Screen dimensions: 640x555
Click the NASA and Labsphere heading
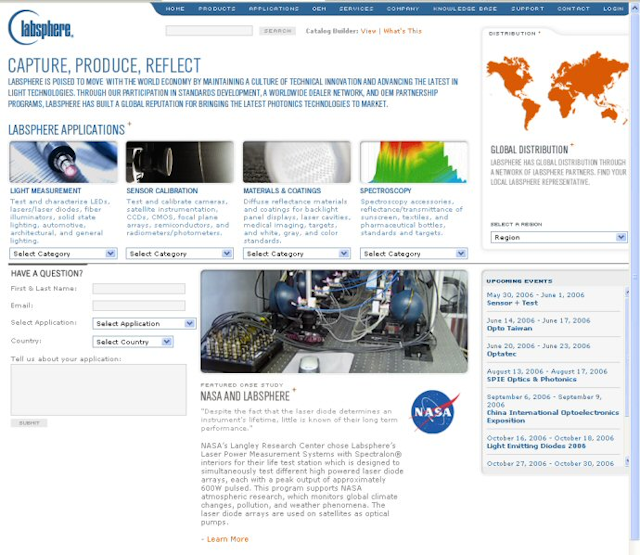pyautogui.click(x=245, y=396)
